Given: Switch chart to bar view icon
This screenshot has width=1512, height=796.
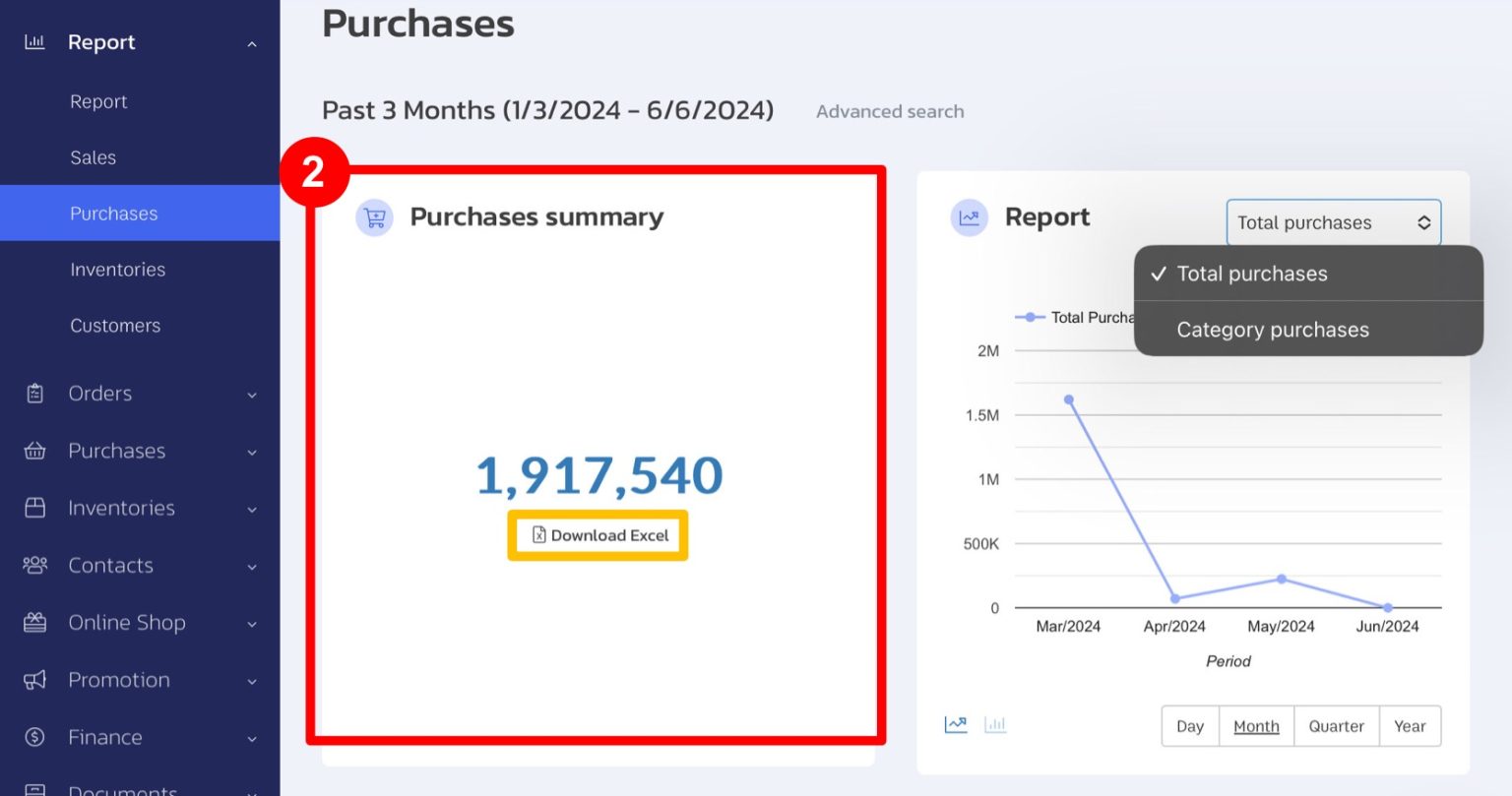Looking at the screenshot, I should (x=995, y=724).
